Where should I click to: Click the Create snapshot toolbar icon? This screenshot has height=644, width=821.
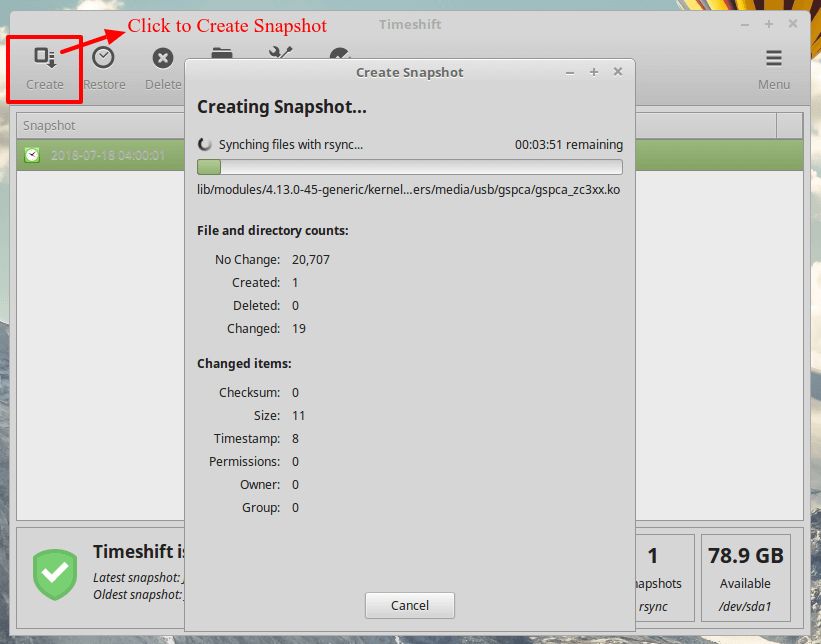[45, 58]
